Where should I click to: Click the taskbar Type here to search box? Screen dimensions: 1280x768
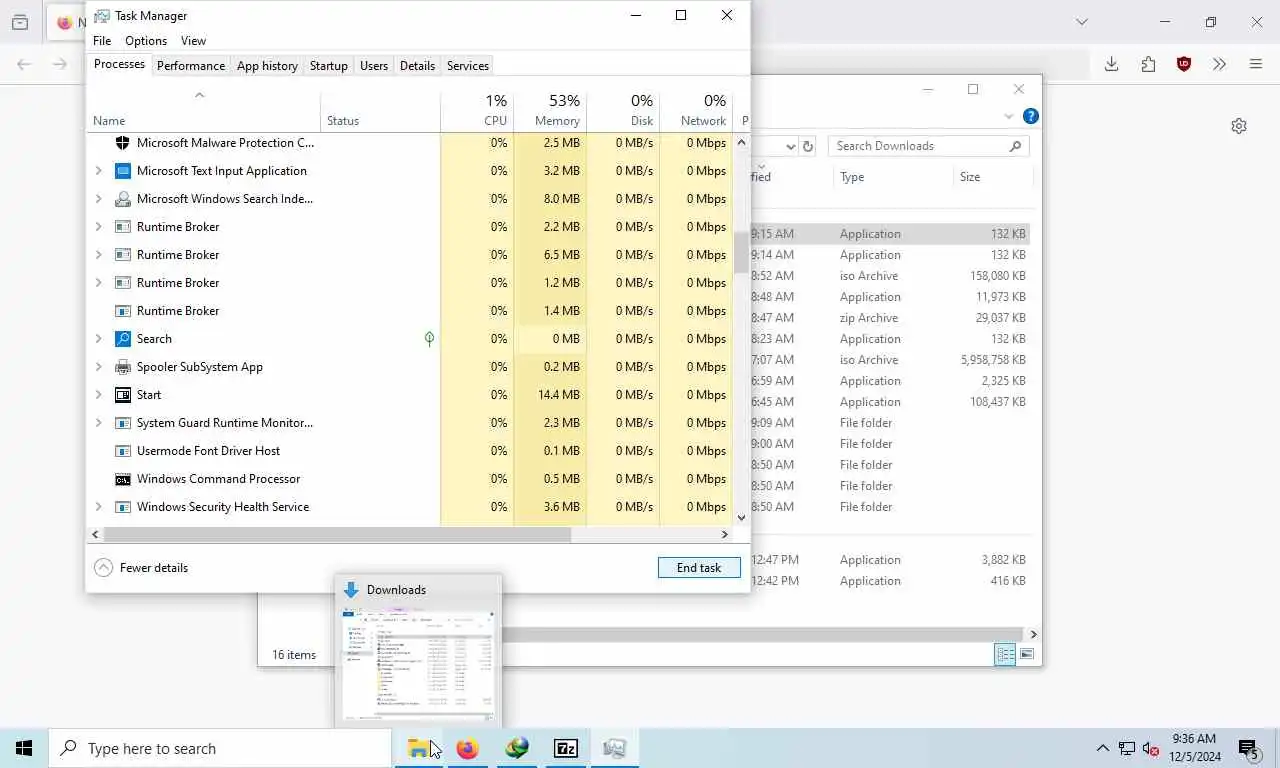220,748
